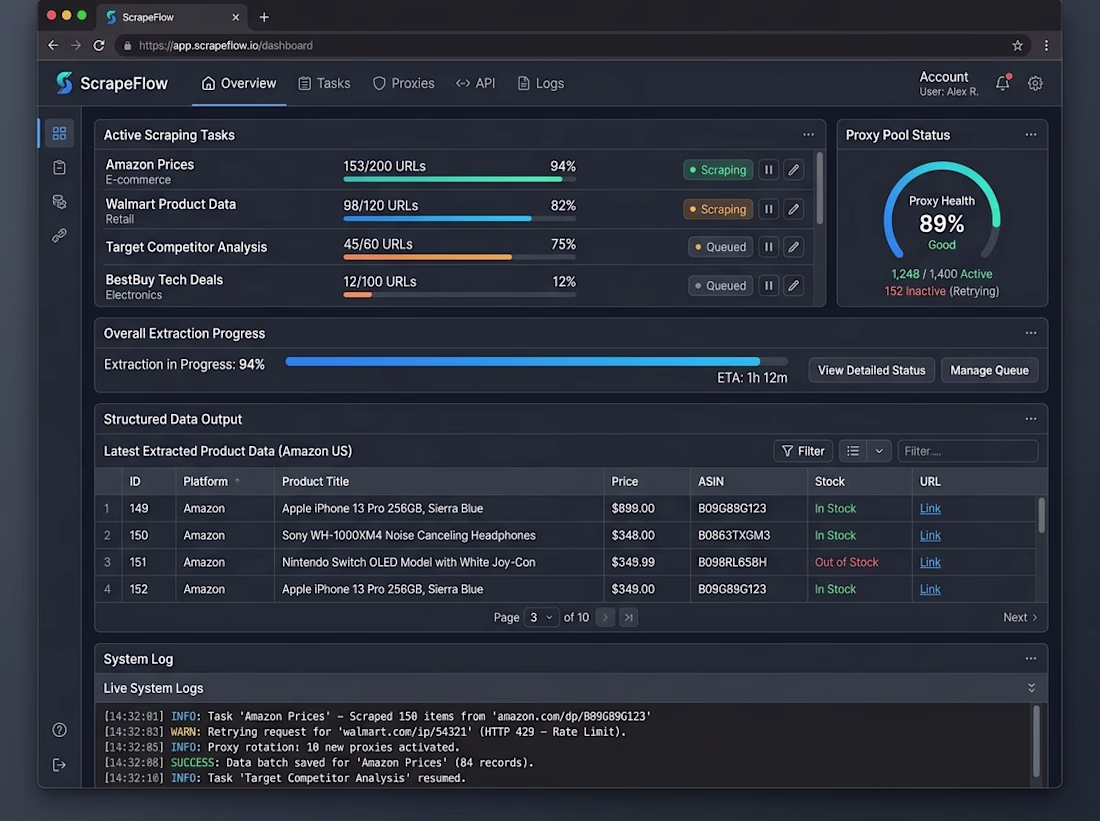
Task: Open Link for product ID 149
Action: [x=930, y=508]
